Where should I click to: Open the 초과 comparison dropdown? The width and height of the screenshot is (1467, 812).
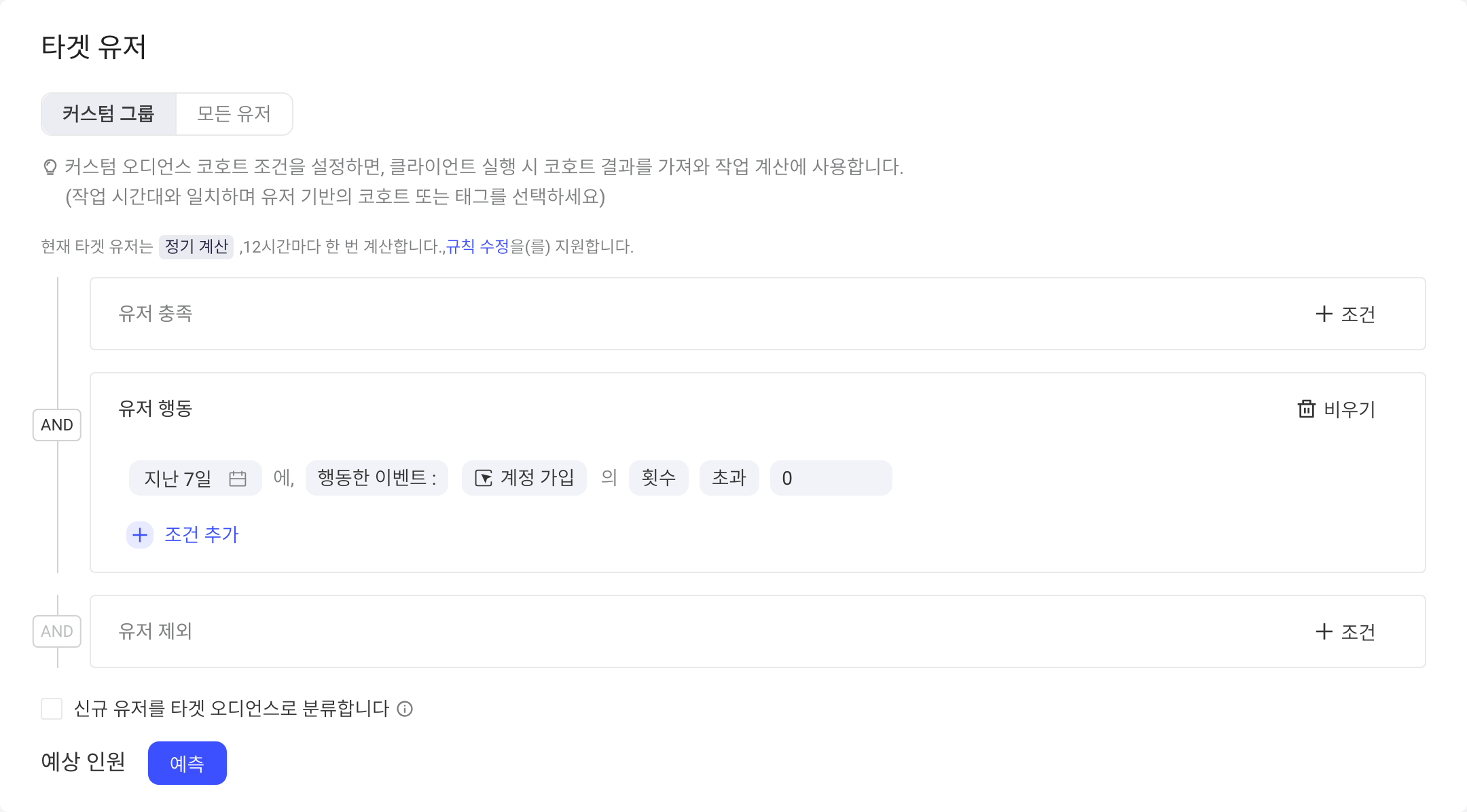pyautogui.click(x=729, y=478)
